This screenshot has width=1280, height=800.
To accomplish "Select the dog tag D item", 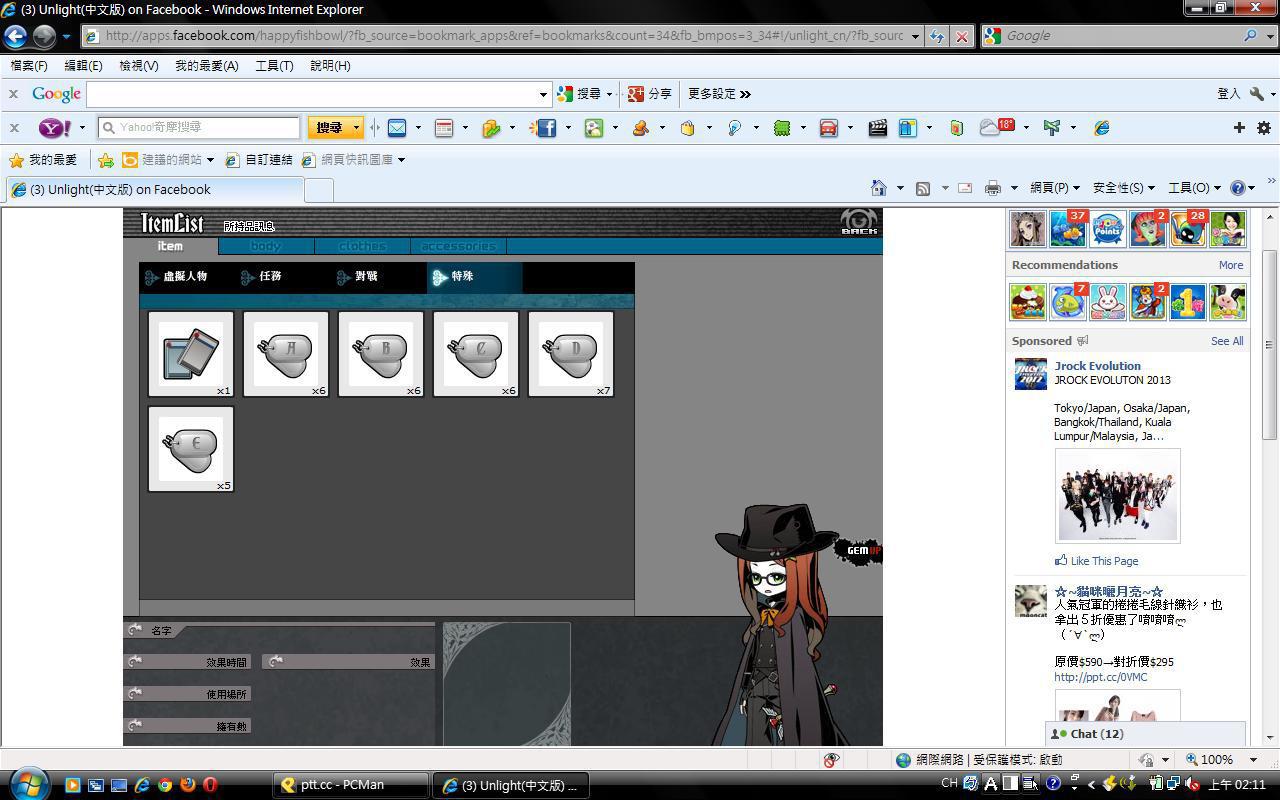I will point(570,353).
